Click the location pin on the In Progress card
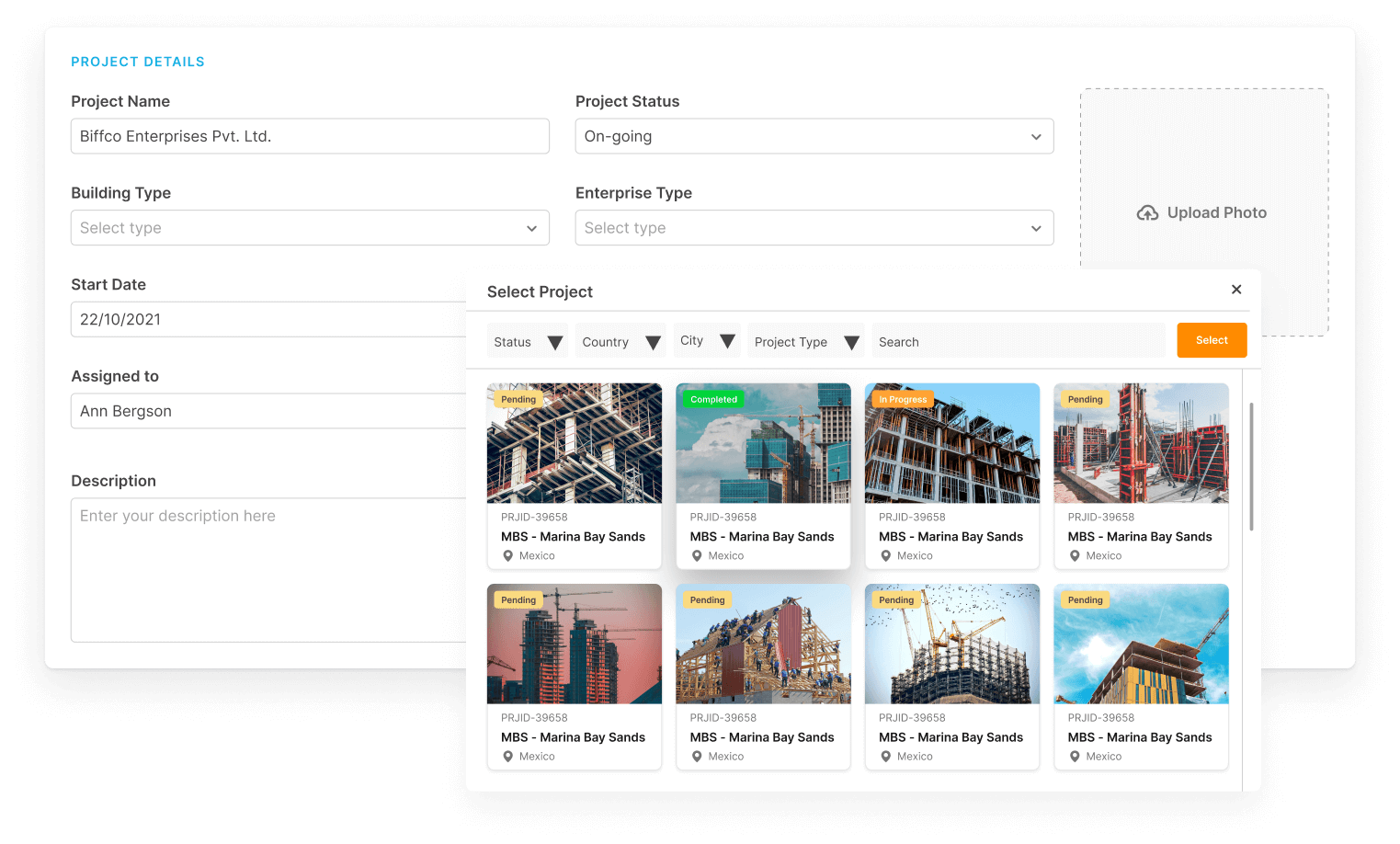1400x844 pixels. coord(886,556)
